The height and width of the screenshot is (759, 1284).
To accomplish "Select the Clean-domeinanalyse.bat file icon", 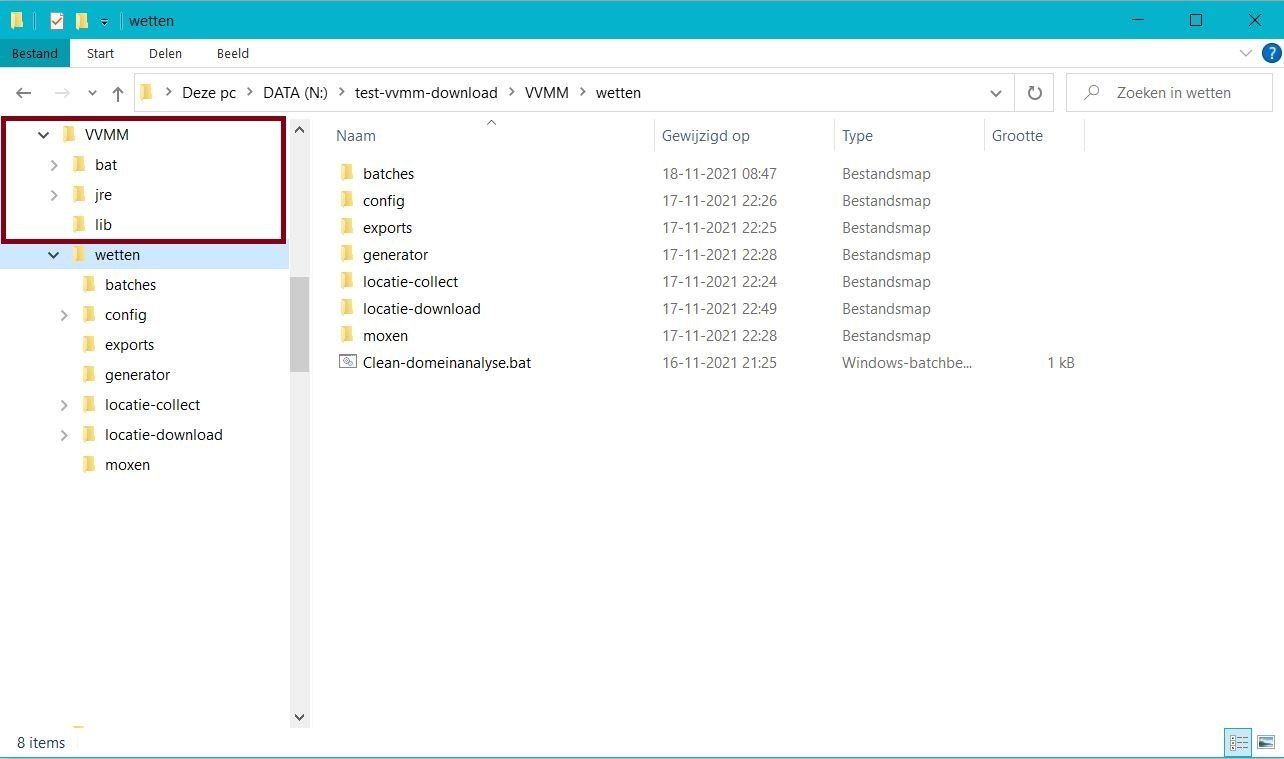I will pos(347,362).
